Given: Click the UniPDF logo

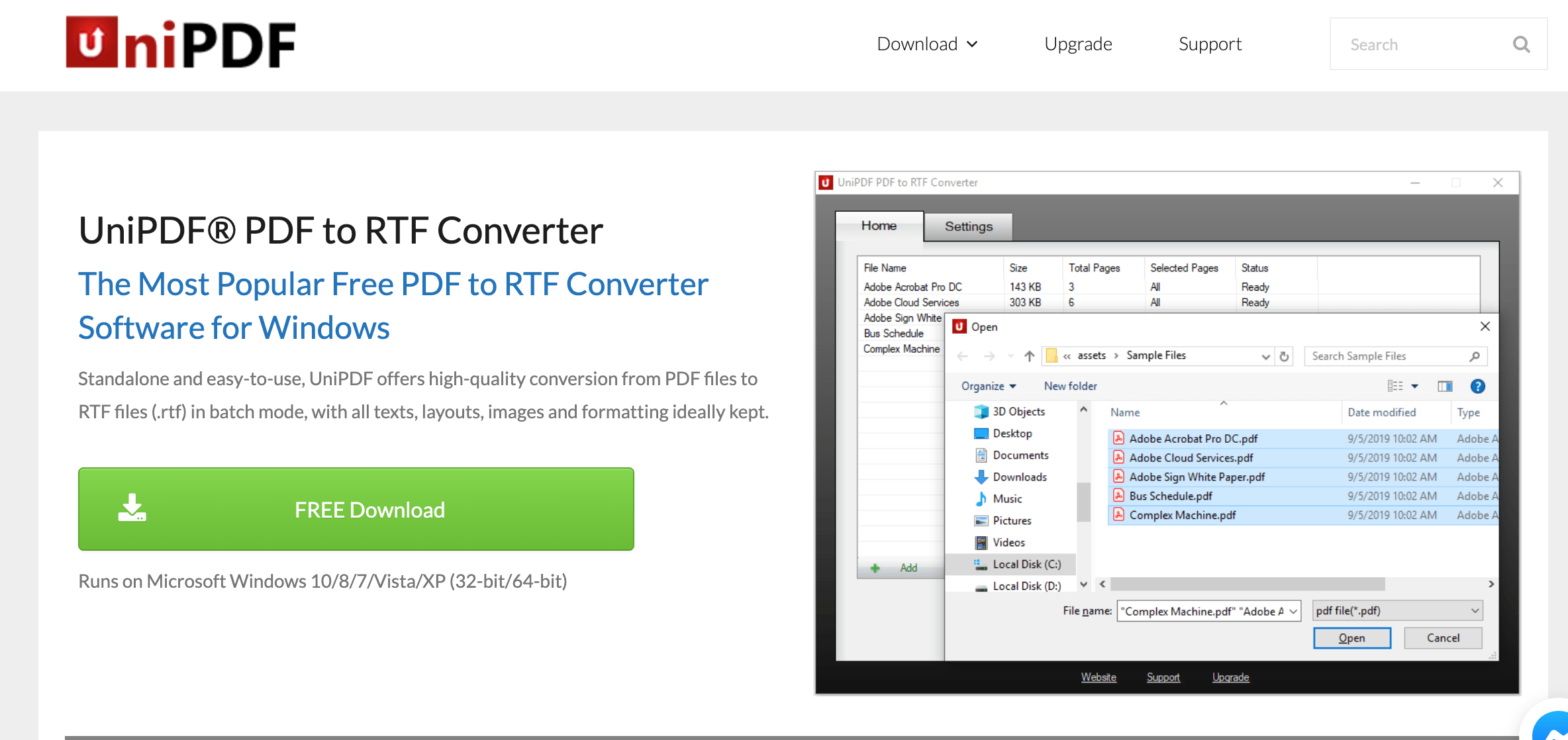Looking at the screenshot, I should coord(181,43).
